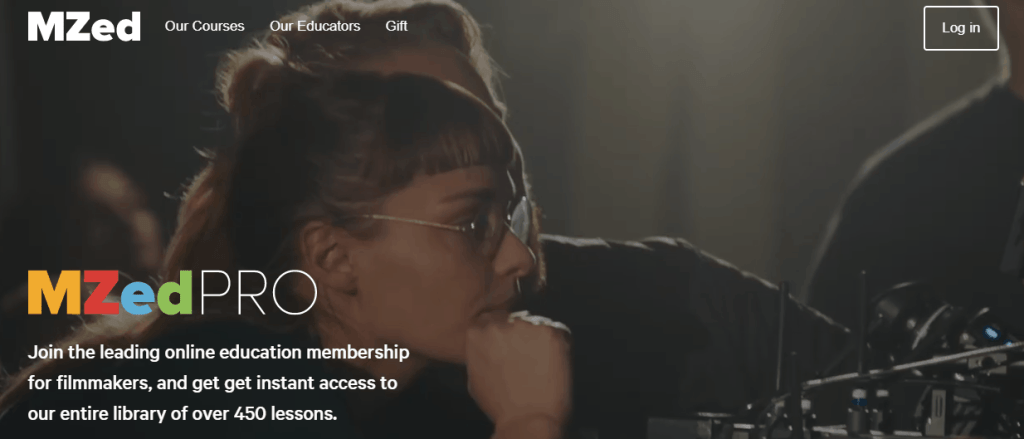Screen dimensions: 1024x439
Task: Open the Our Courses menu item
Action: pos(204,27)
